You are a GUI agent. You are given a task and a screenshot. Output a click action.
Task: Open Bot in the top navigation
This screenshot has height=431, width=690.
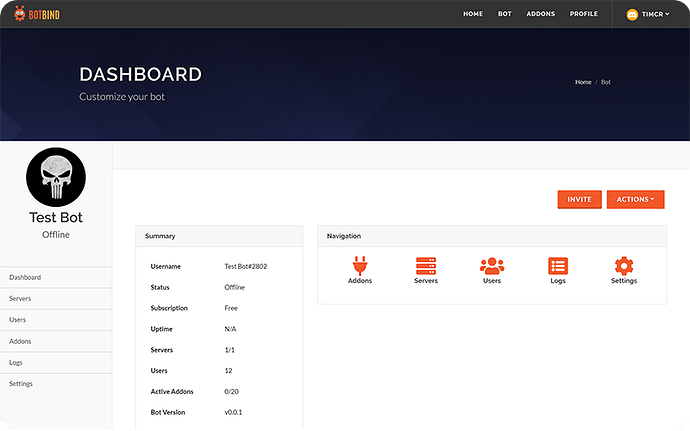[x=505, y=14]
